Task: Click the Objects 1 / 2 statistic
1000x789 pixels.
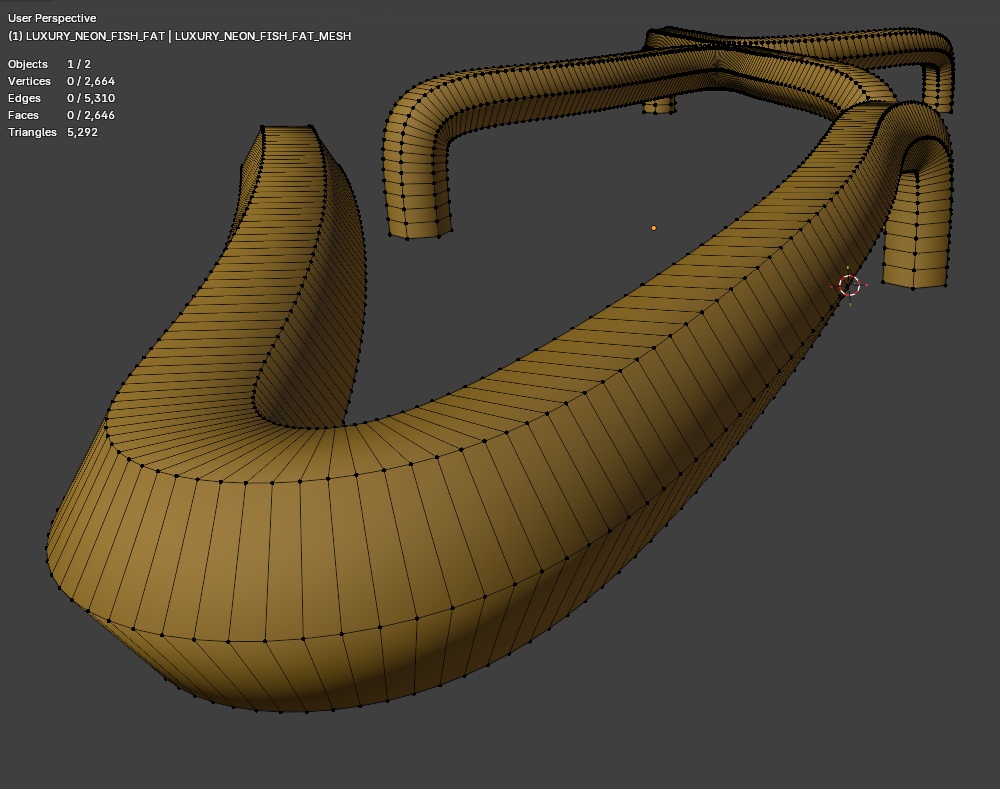Action: [49, 64]
